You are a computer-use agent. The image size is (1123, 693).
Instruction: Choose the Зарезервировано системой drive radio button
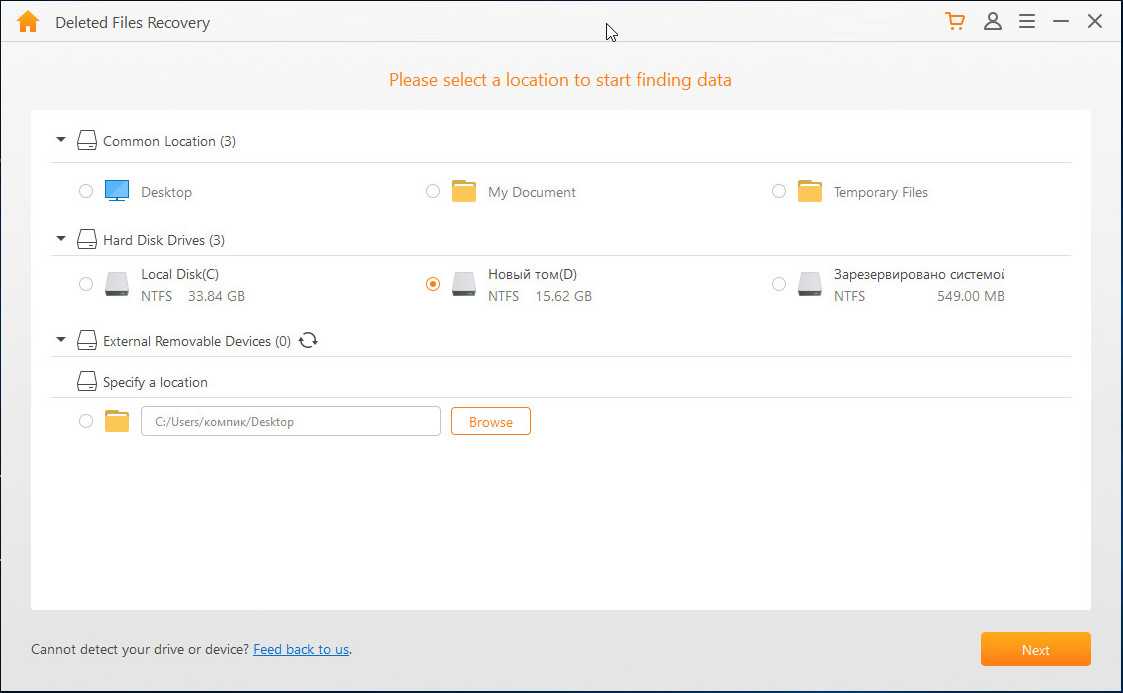(779, 285)
